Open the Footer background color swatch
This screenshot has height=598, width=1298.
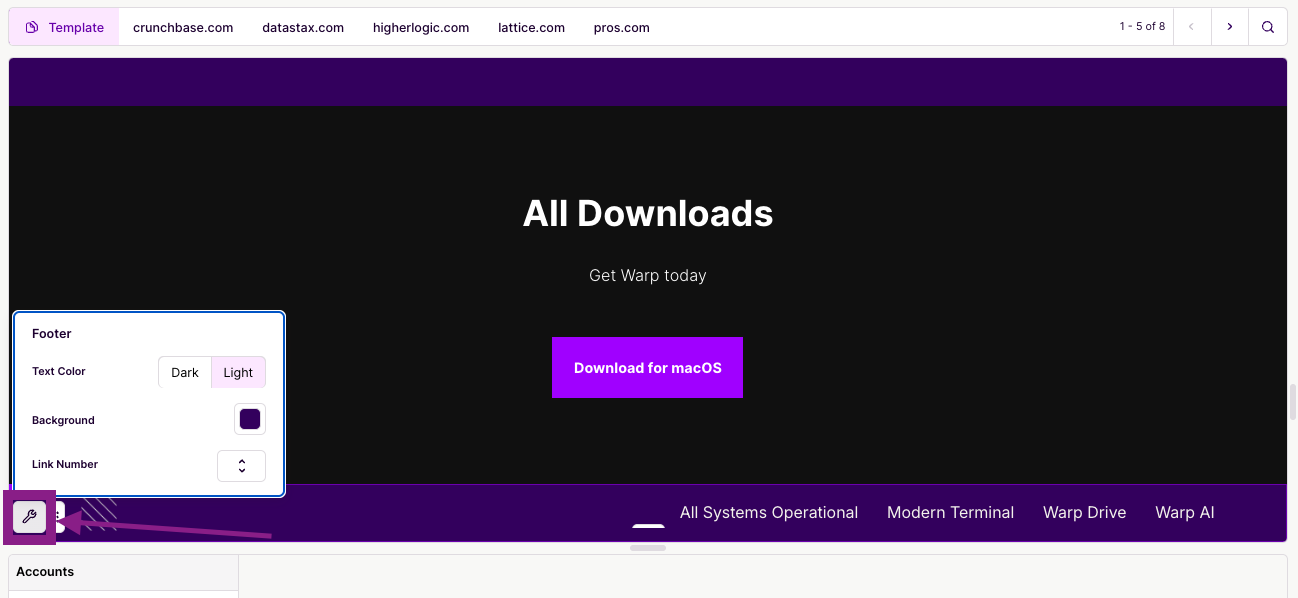coord(250,419)
